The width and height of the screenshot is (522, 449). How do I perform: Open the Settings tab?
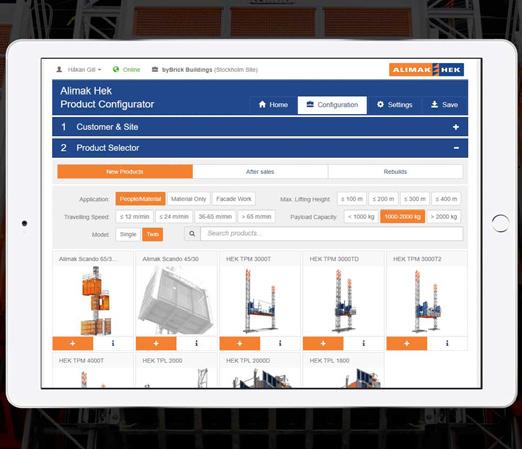click(395, 105)
